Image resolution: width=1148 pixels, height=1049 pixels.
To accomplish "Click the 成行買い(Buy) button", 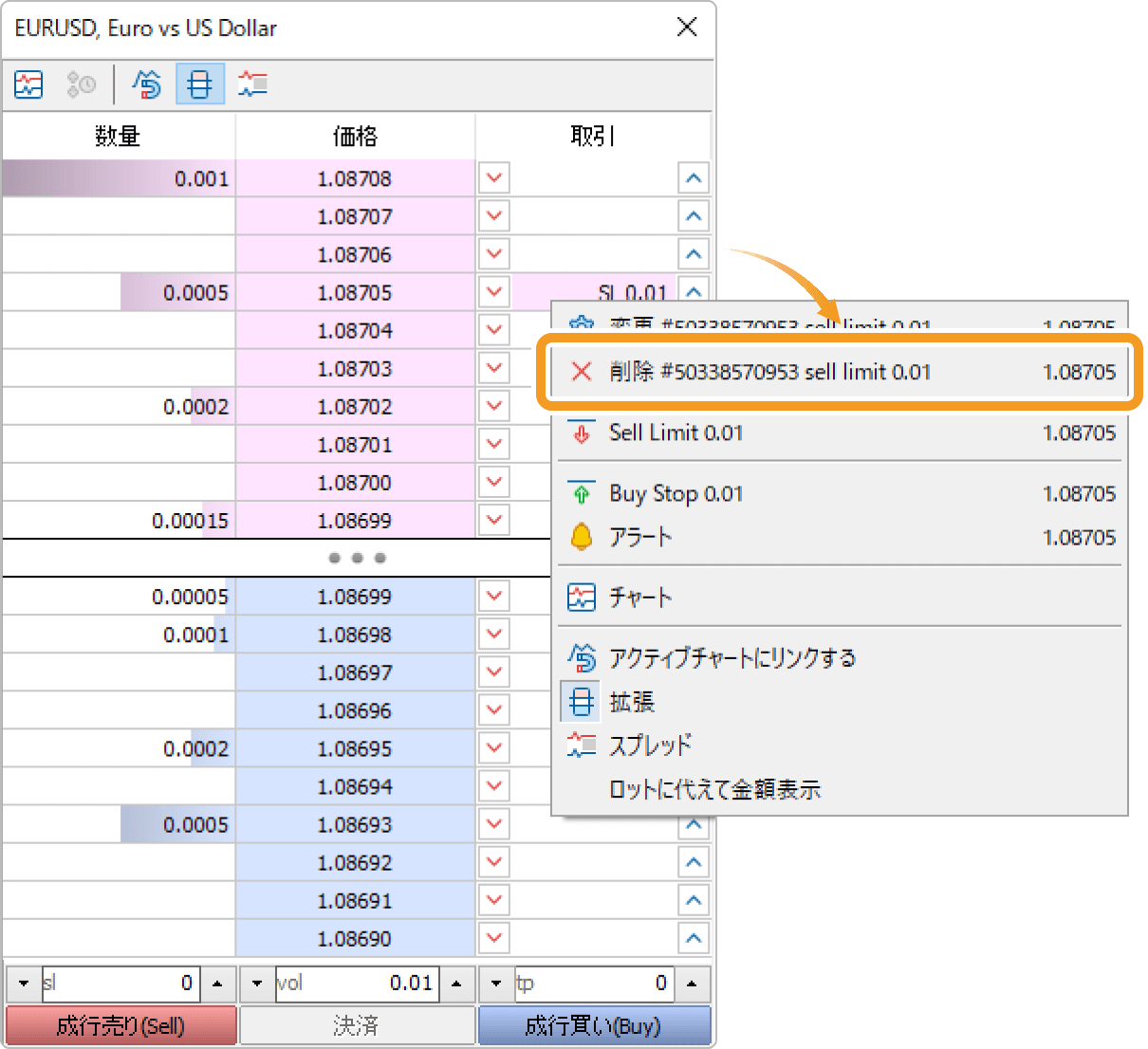I will tap(594, 1025).
